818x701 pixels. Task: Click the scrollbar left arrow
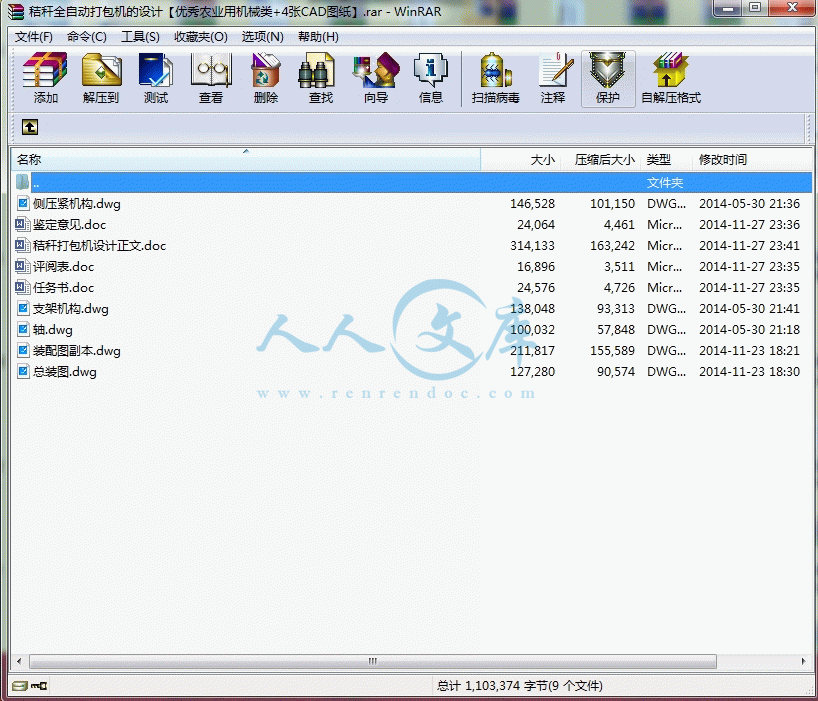(19, 661)
